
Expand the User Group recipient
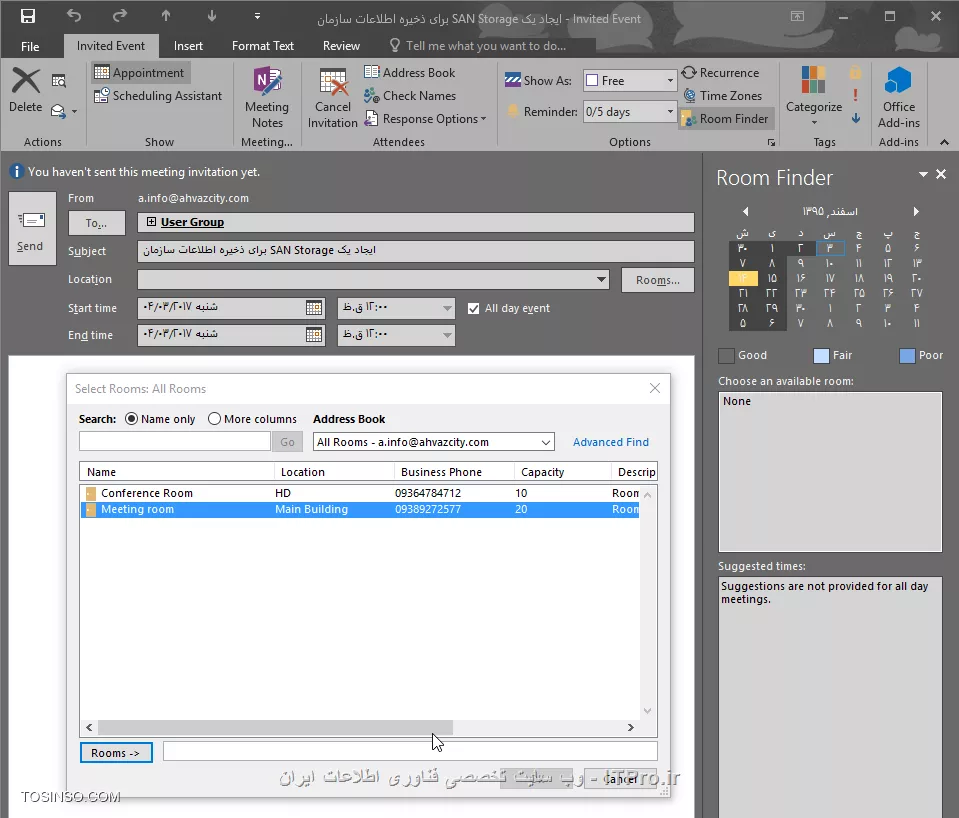[152, 222]
